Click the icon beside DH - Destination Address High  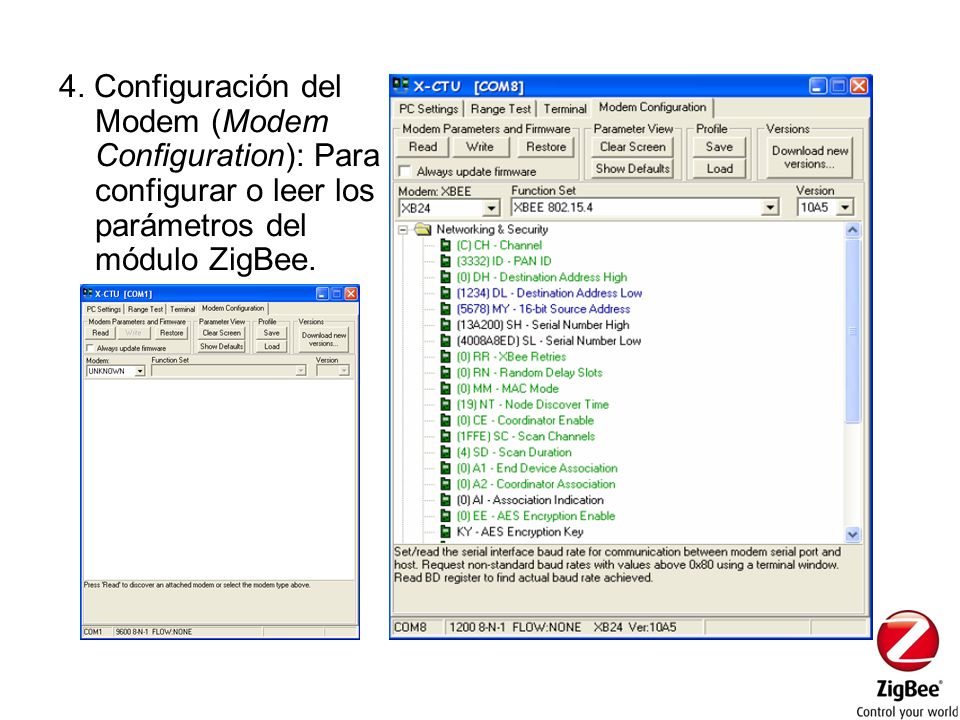446,277
